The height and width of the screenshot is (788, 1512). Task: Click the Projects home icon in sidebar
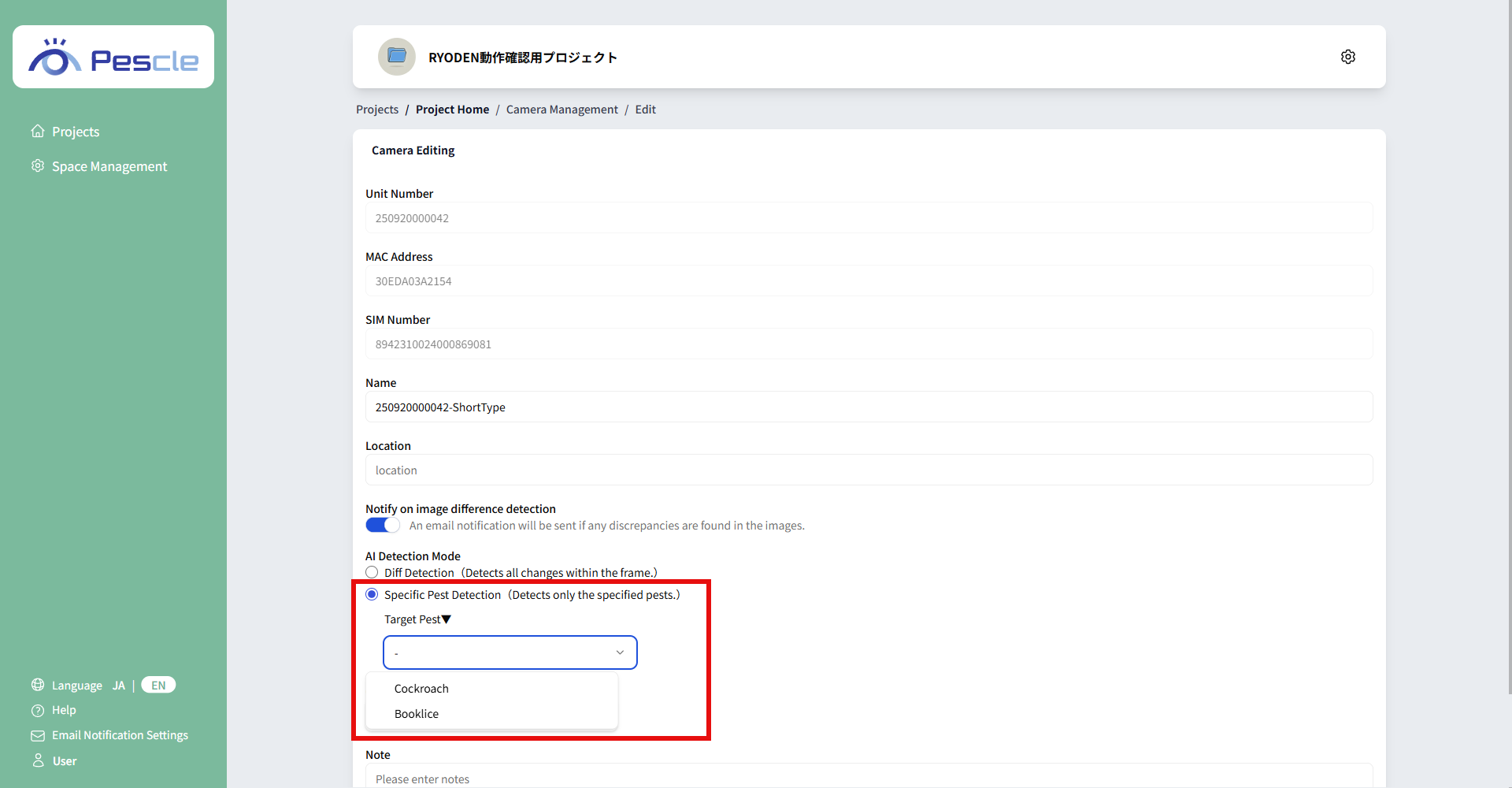pos(38,131)
